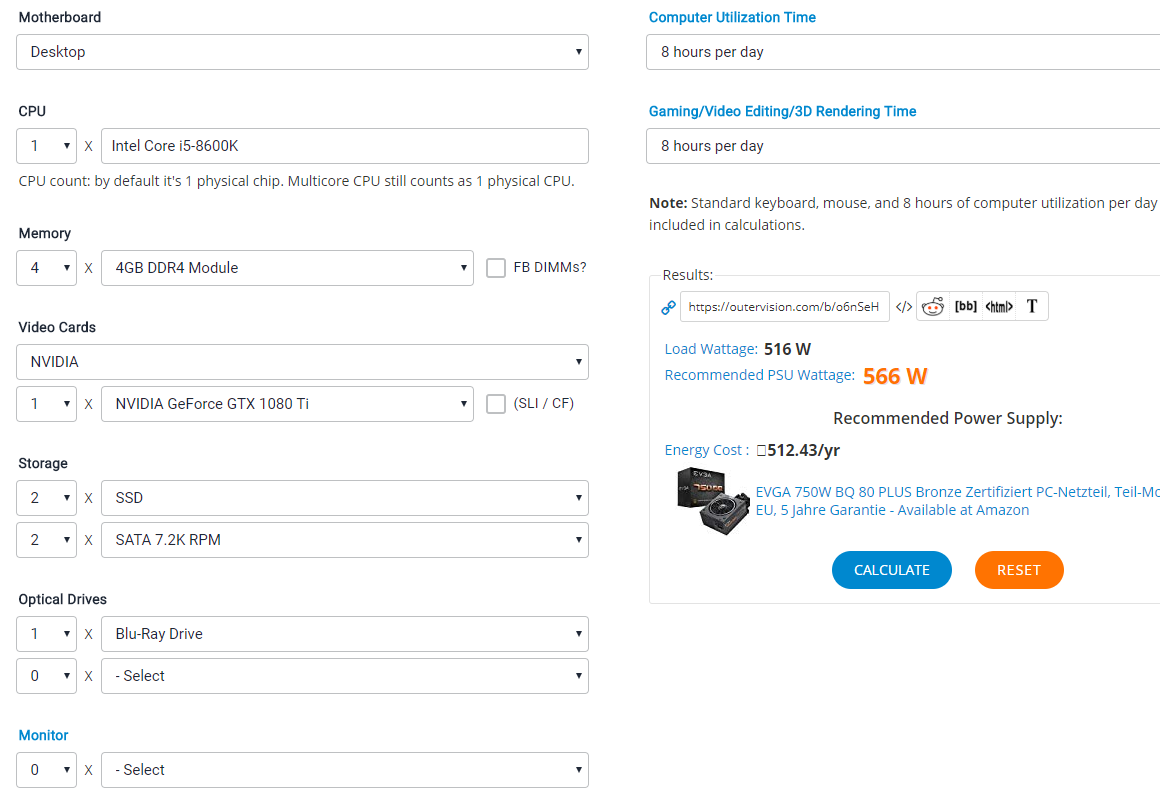
Task: Open Gaming/Video Editing/3D Rendering Time link
Action: pos(782,111)
